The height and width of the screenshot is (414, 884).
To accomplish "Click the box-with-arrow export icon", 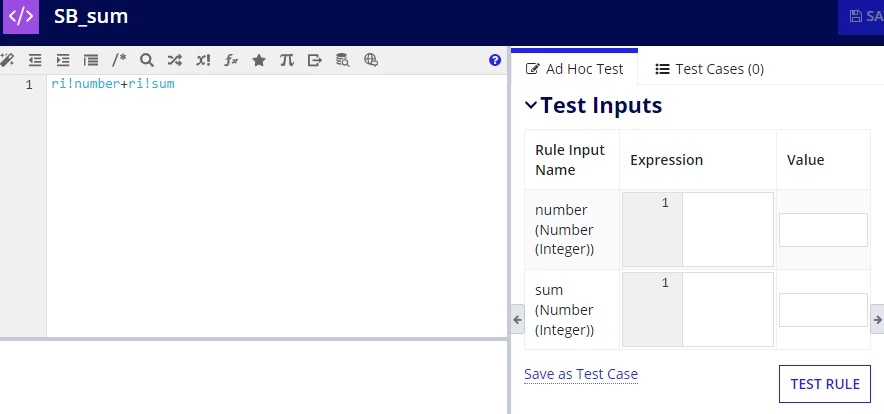I will [x=315, y=60].
